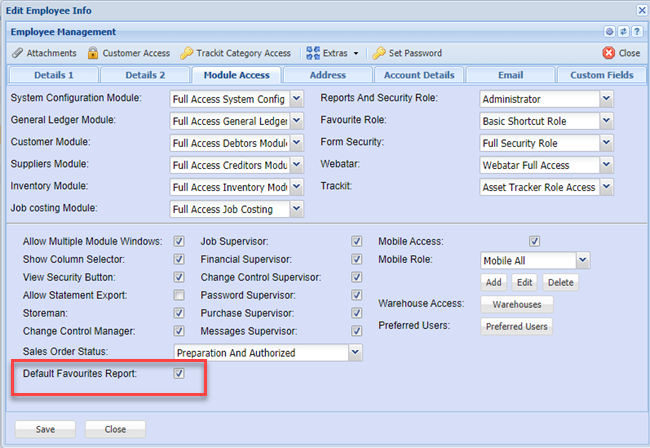Expand the Sales Order Status dropdown
The height and width of the screenshot is (448, 650).
[354, 352]
